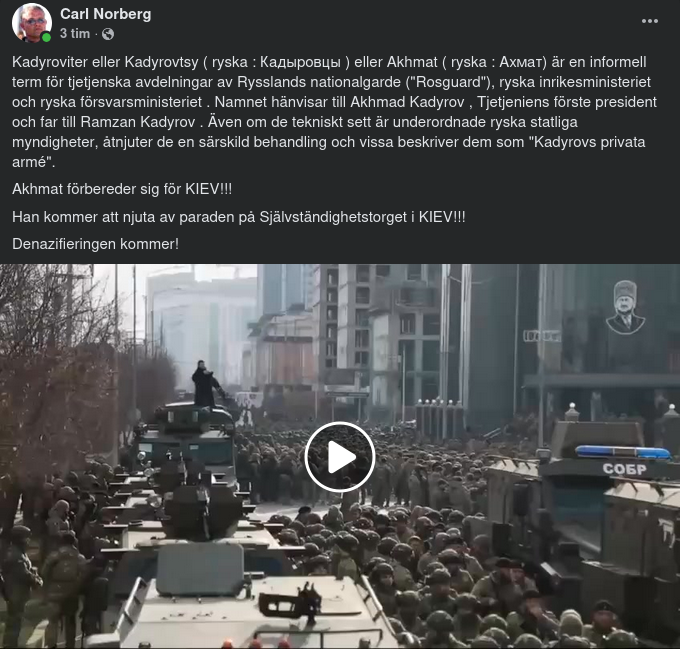Viewport: 680px width, 649px height.
Task: Click the line "Akhmat förbereder sig för KIEV!!!"
Action: (x=122, y=189)
